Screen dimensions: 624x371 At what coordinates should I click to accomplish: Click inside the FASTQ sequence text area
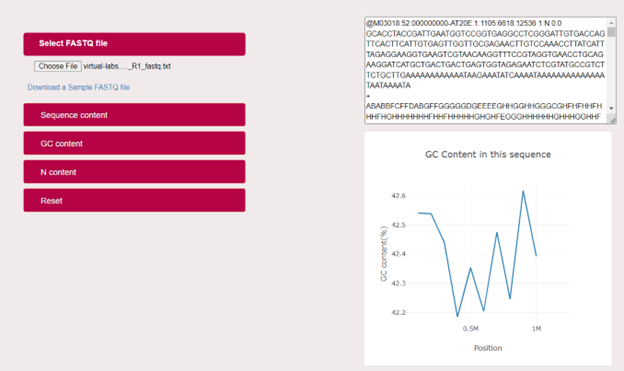point(486,70)
